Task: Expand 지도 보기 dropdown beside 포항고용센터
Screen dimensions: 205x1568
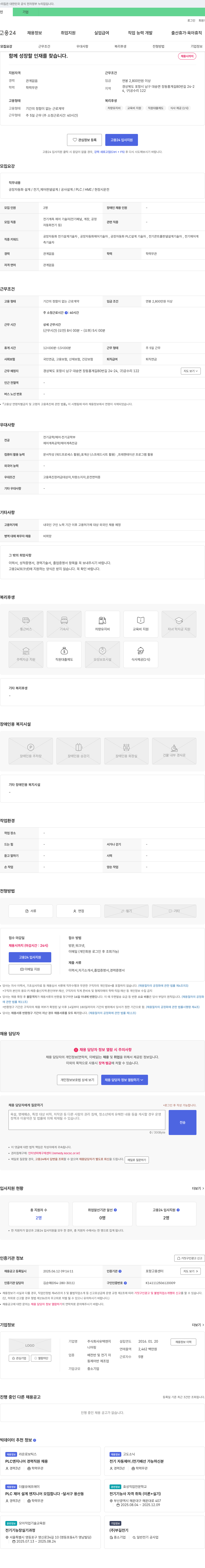Action: coord(190,1271)
